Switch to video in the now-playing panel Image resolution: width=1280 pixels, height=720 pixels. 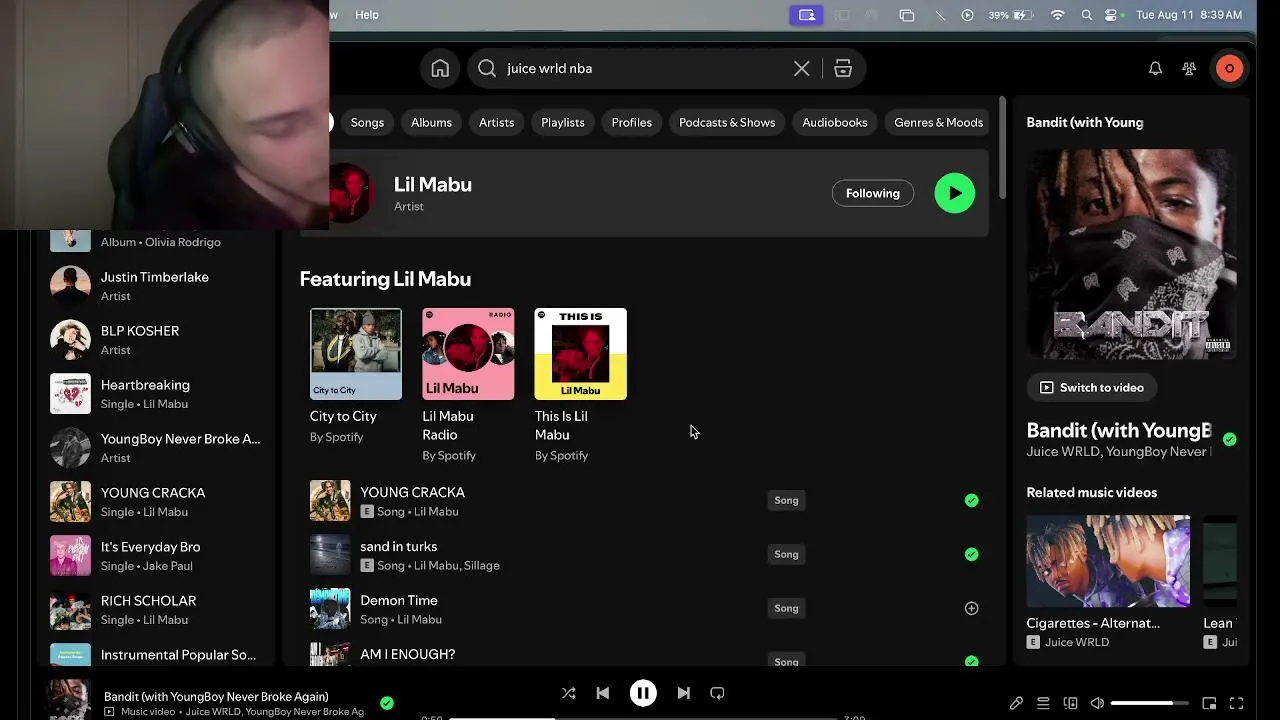coord(1091,387)
